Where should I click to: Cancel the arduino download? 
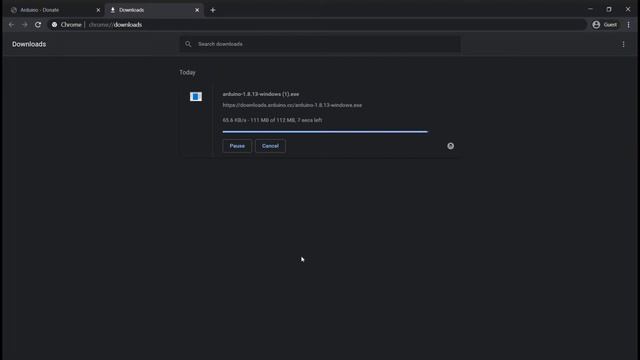(270, 146)
